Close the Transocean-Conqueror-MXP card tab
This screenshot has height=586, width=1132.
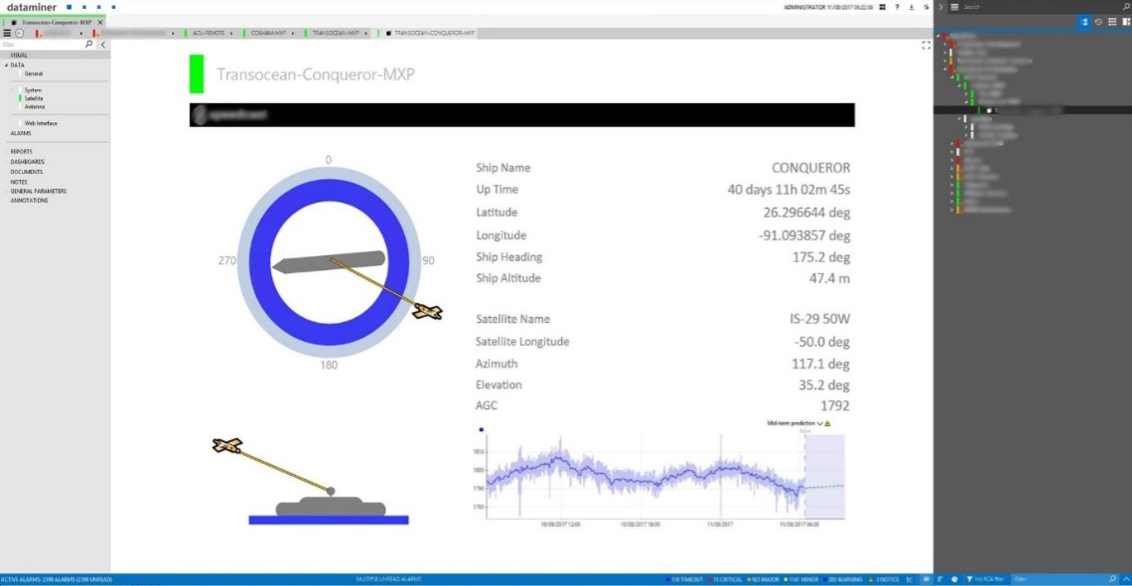tap(100, 22)
